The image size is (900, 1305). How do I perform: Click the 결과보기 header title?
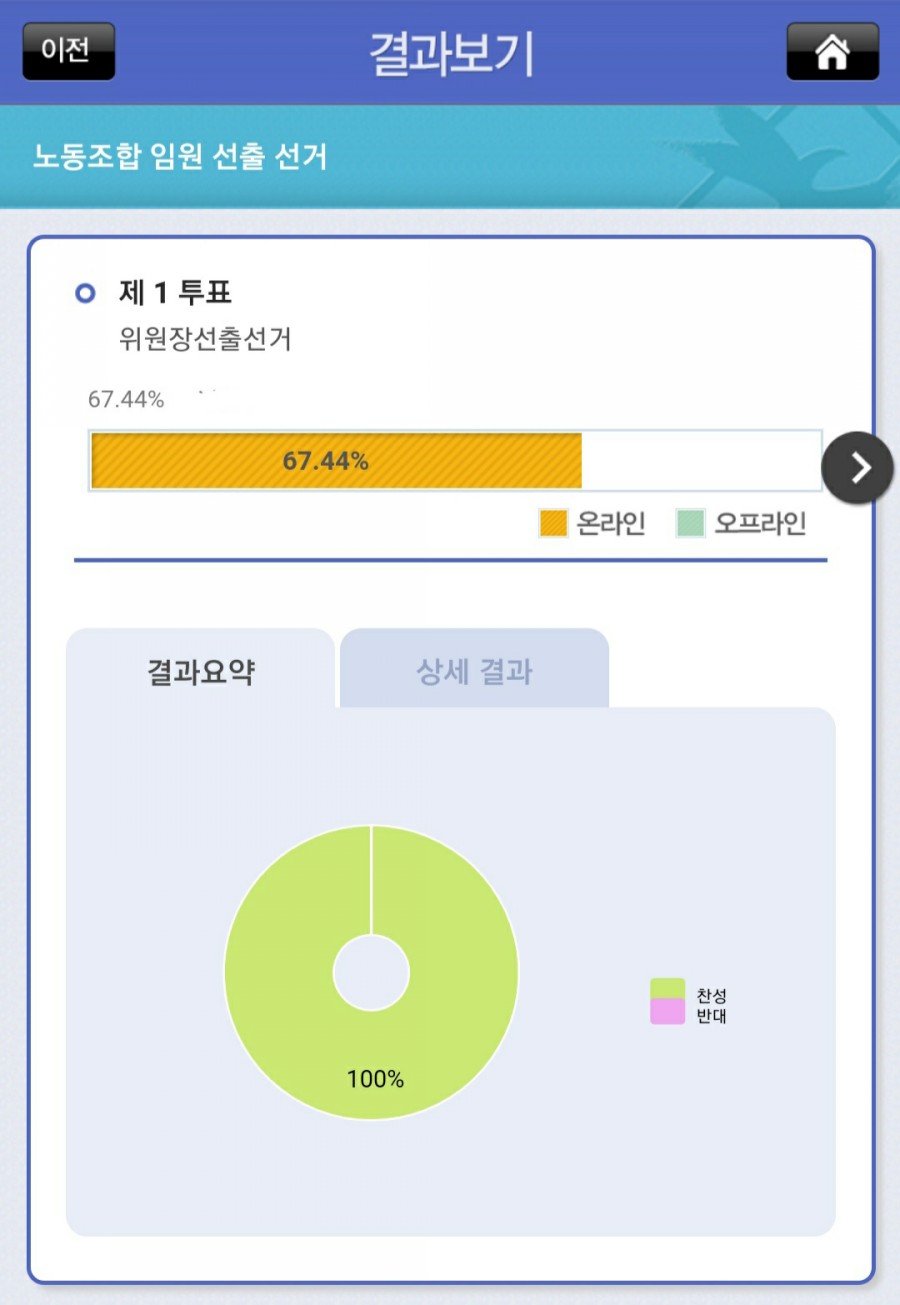coord(451,53)
